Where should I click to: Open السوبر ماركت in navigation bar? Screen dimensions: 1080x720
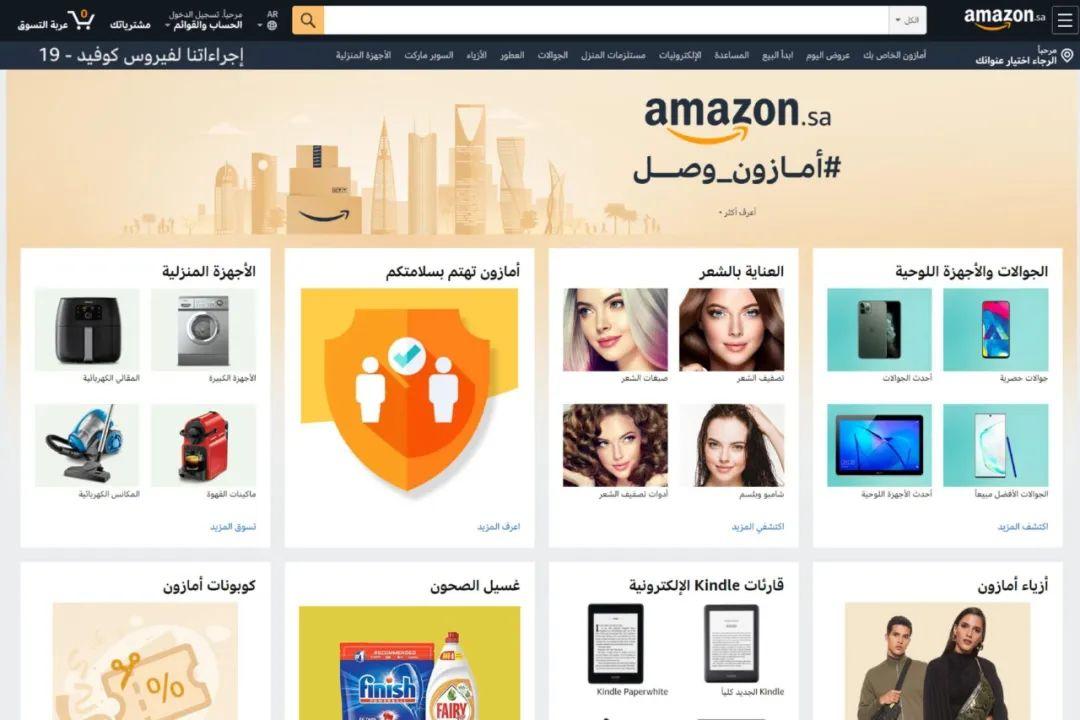428,55
